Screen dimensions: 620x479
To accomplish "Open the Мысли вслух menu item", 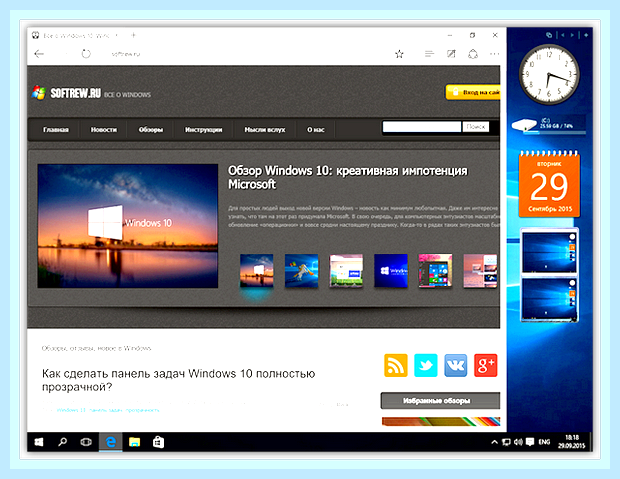I will point(265,130).
